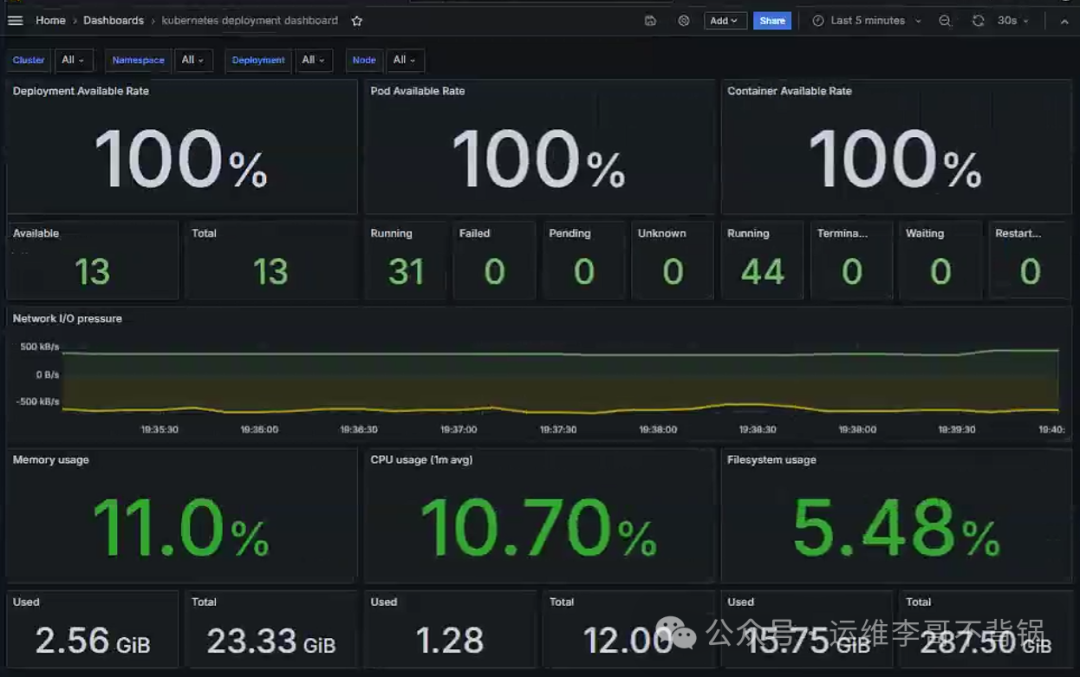
Task: Open dashboard settings gear icon
Action: 684,21
